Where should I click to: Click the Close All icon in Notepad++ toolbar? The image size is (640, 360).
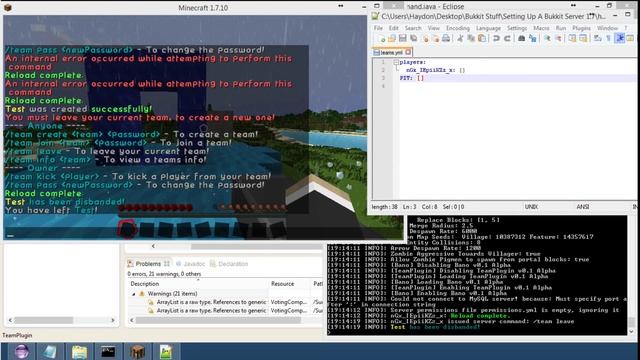[436, 38]
